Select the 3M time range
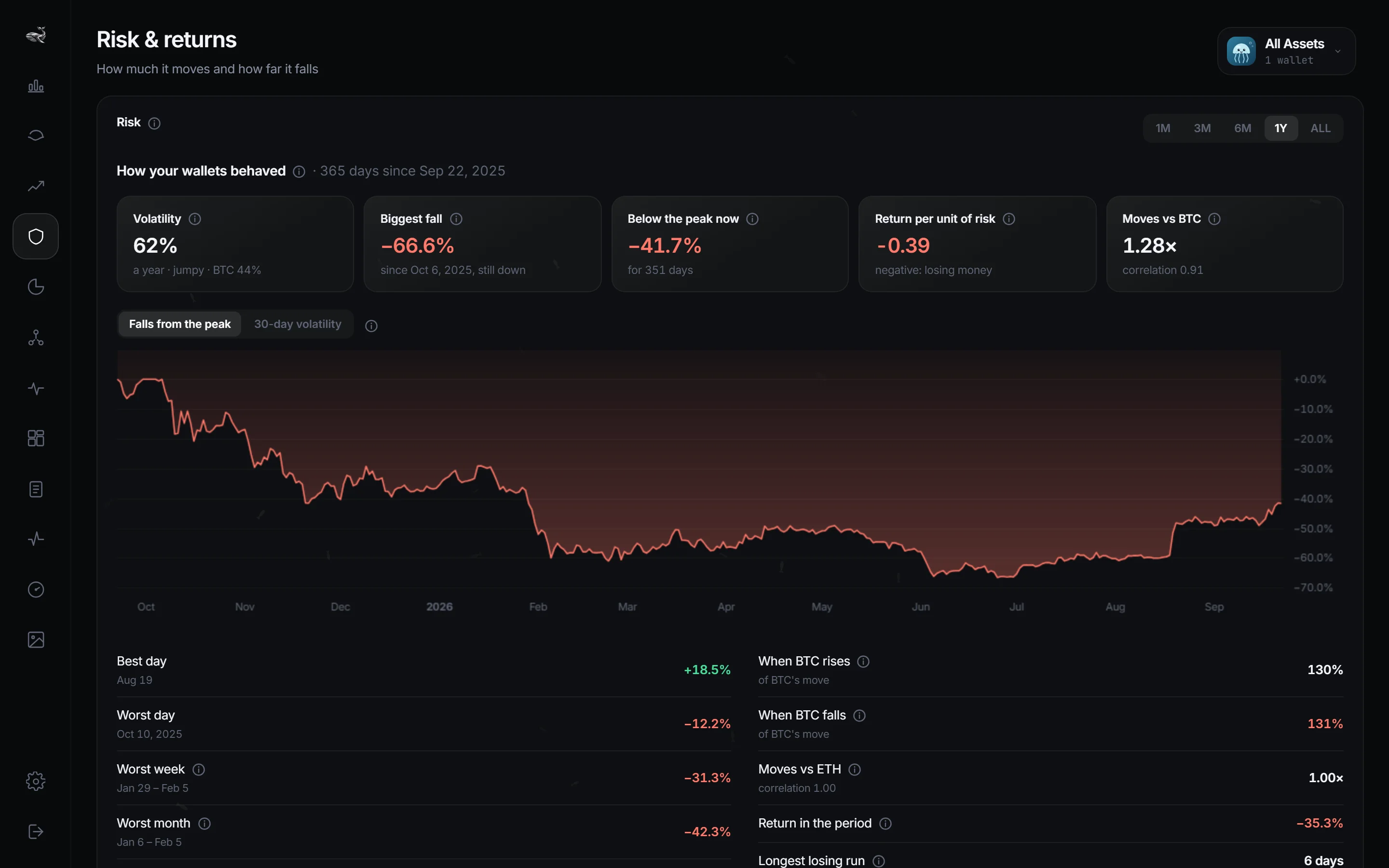1389x868 pixels. tap(1202, 129)
